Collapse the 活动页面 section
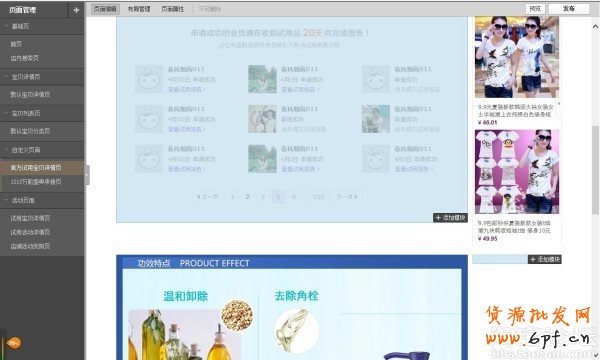The image size is (600, 360). pos(42,200)
